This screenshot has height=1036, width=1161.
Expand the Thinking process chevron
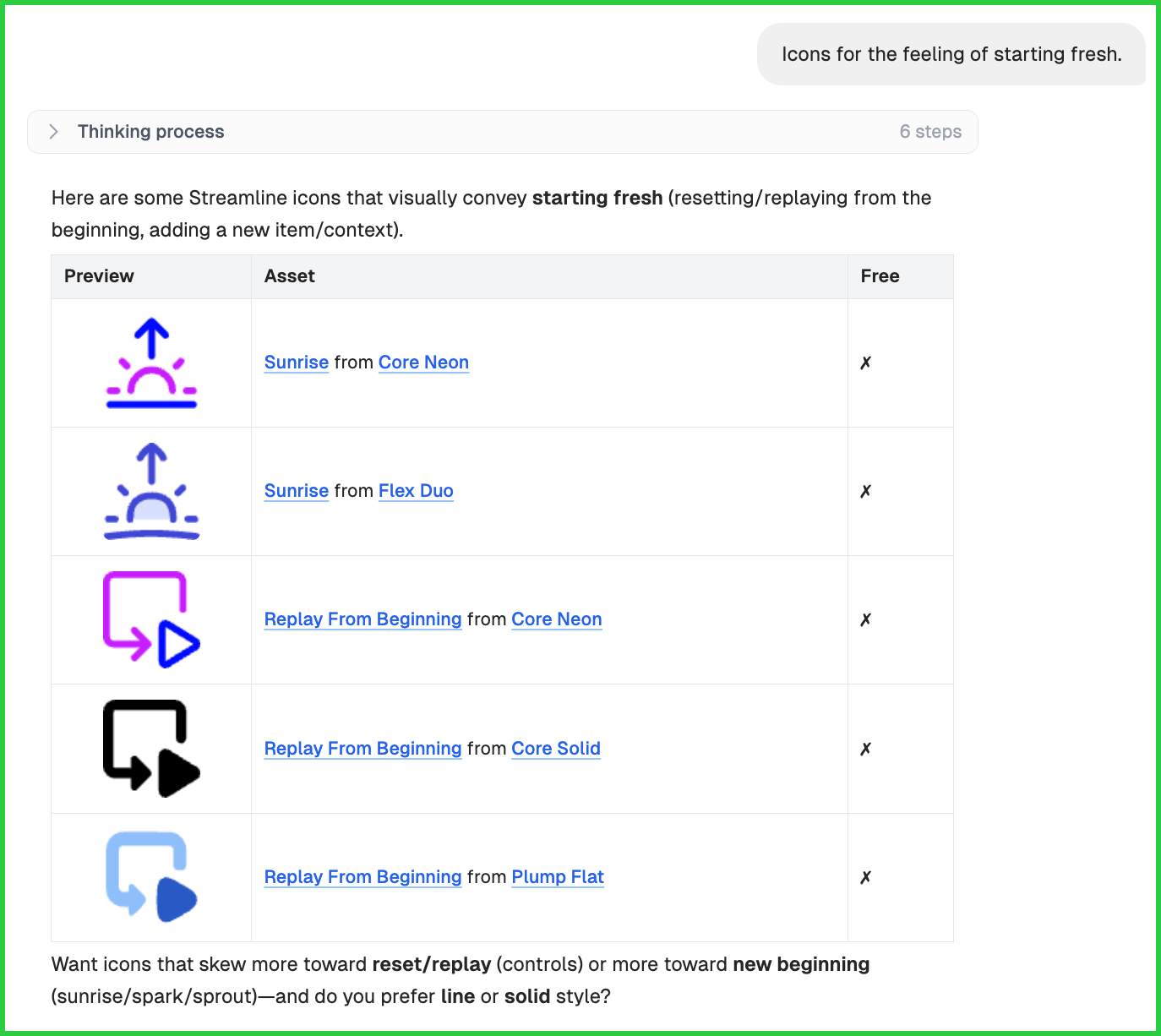click(x=54, y=132)
